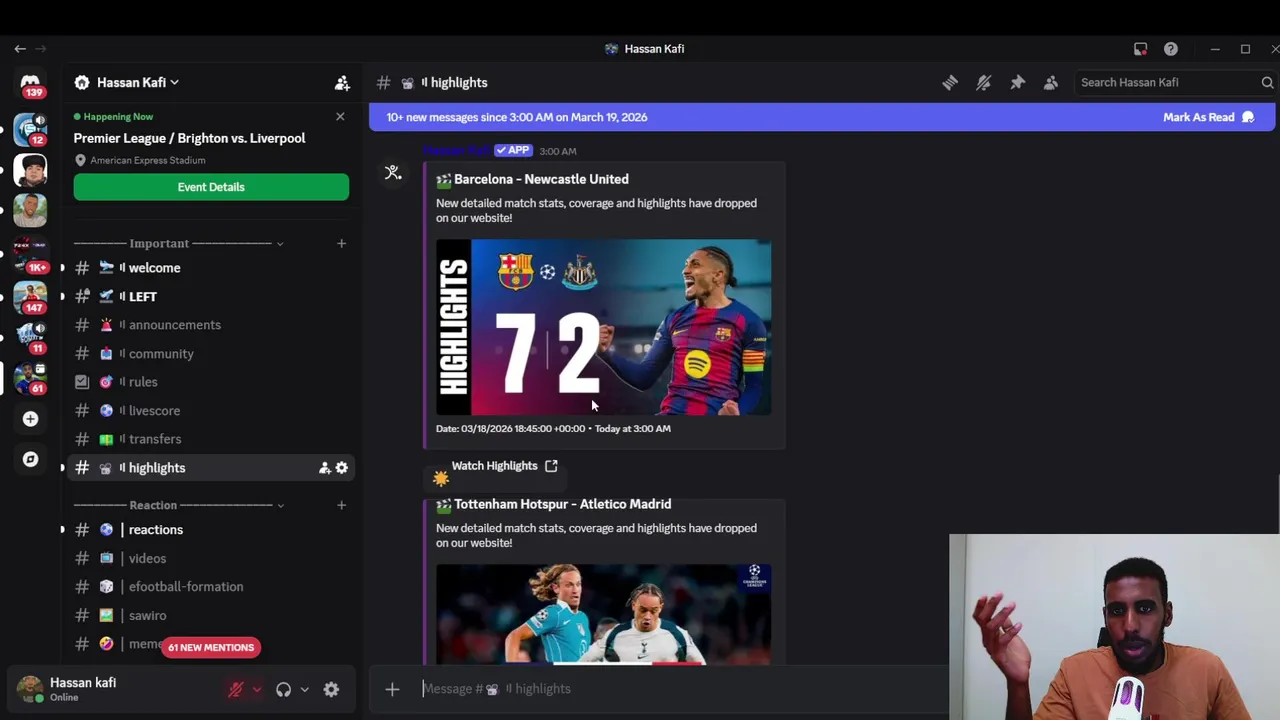Open the server invite people icon
This screenshot has height=720, width=1280.
point(342,83)
